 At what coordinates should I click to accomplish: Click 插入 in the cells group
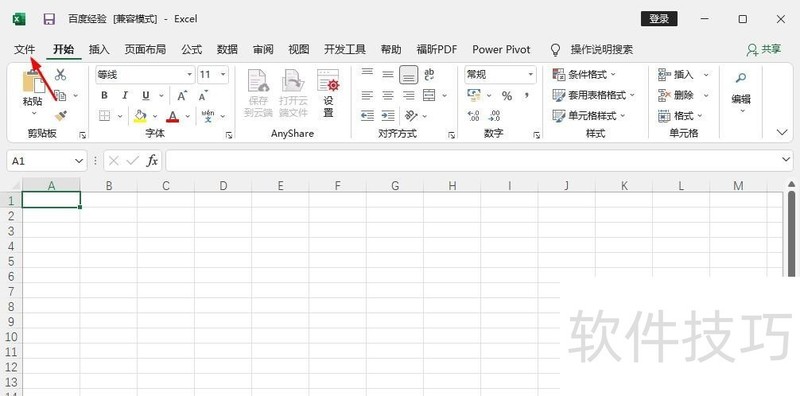coord(683,75)
